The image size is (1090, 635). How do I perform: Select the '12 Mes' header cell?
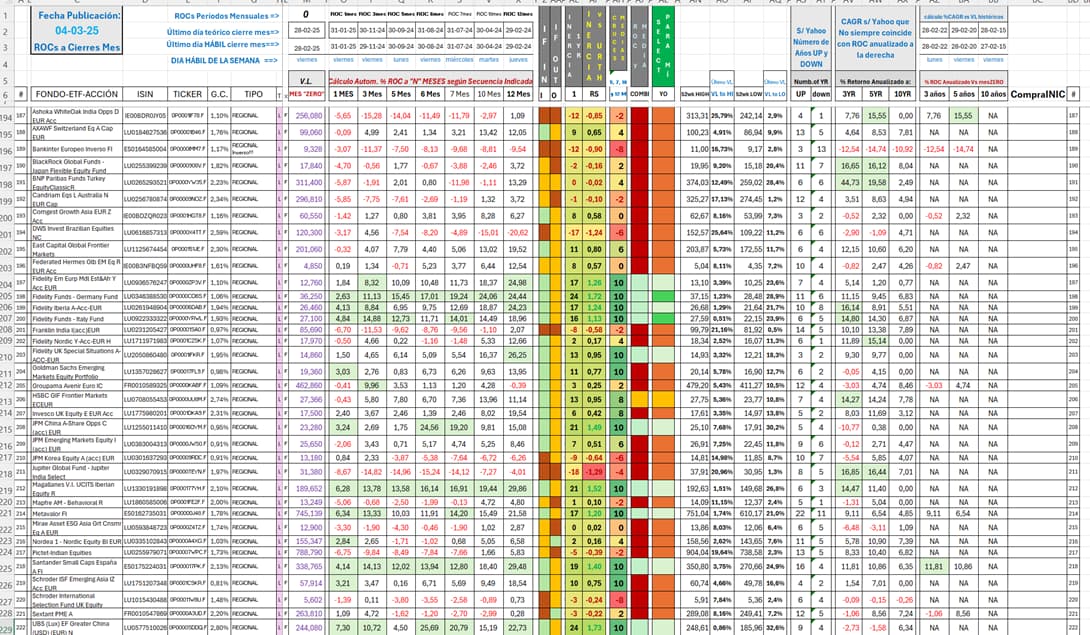pyautogui.click(x=518, y=94)
